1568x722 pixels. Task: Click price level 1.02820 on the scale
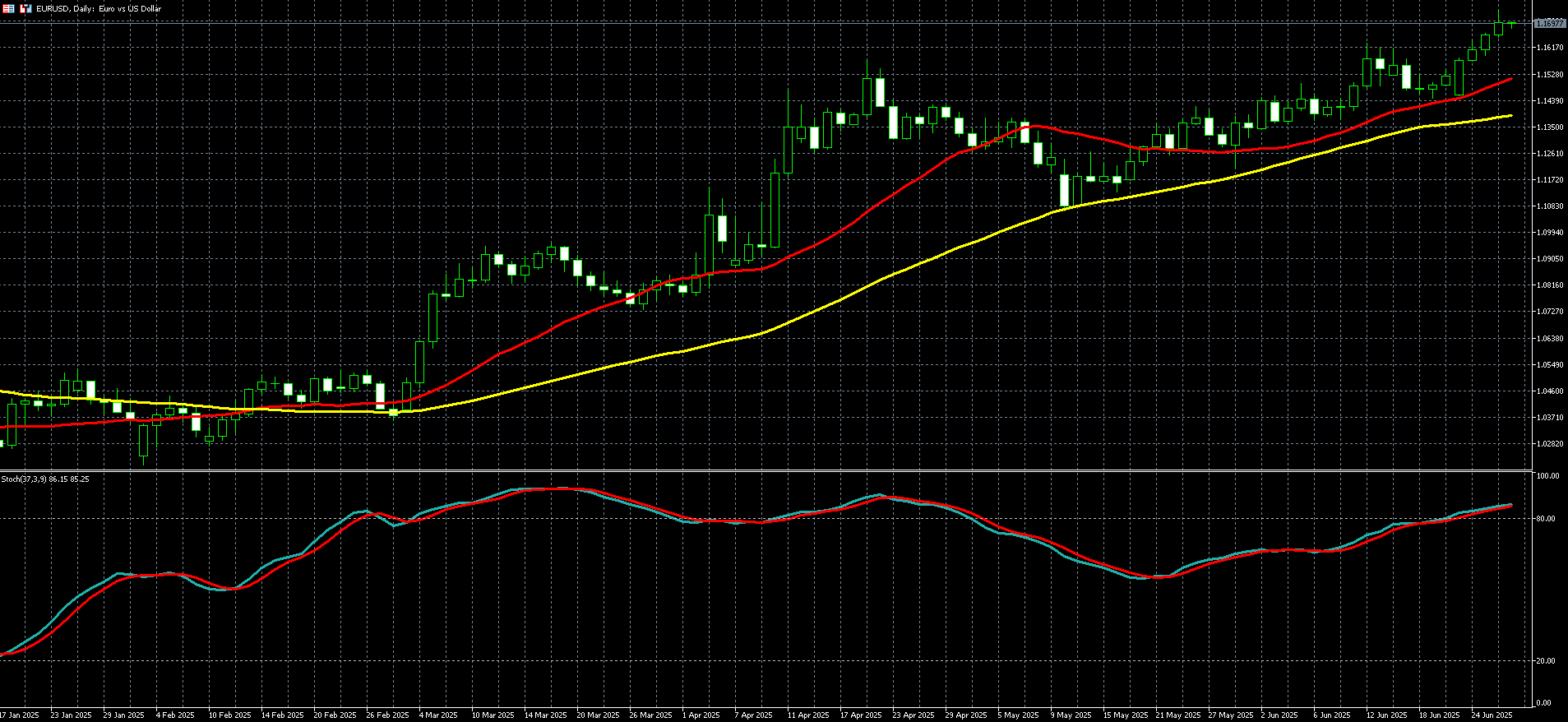(x=1550, y=444)
